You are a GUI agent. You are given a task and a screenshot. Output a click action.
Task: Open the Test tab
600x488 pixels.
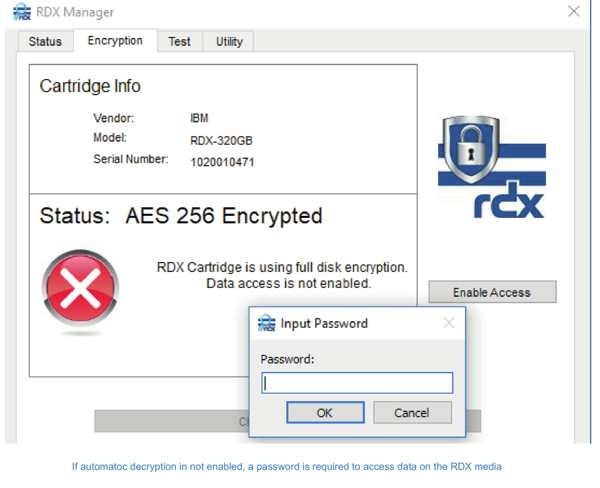[x=179, y=41]
